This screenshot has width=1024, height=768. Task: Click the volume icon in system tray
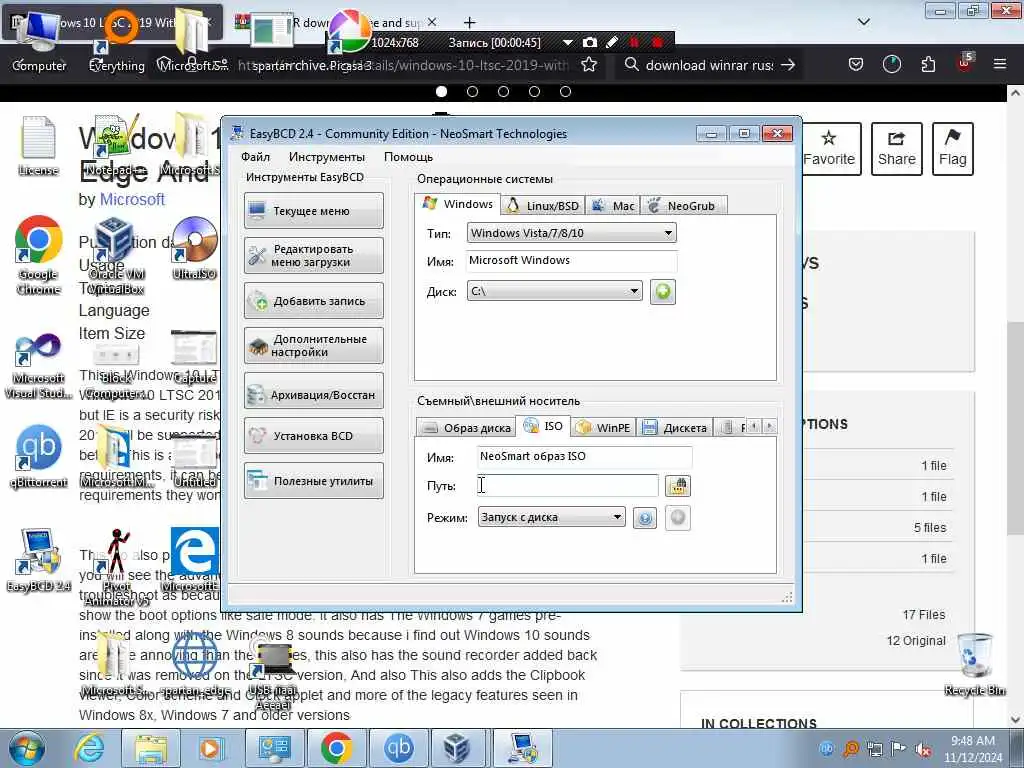[x=923, y=749]
